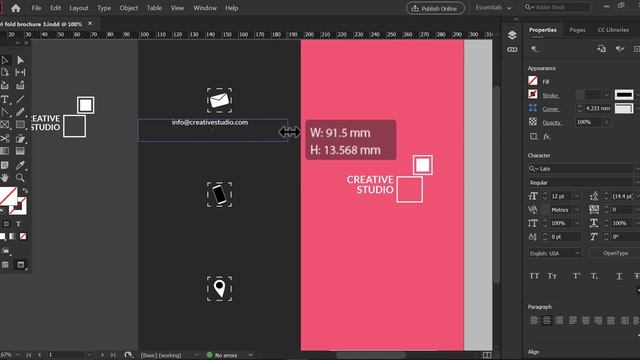Open the Opacity effects link
This screenshot has height=360, width=640.
point(552,122)
